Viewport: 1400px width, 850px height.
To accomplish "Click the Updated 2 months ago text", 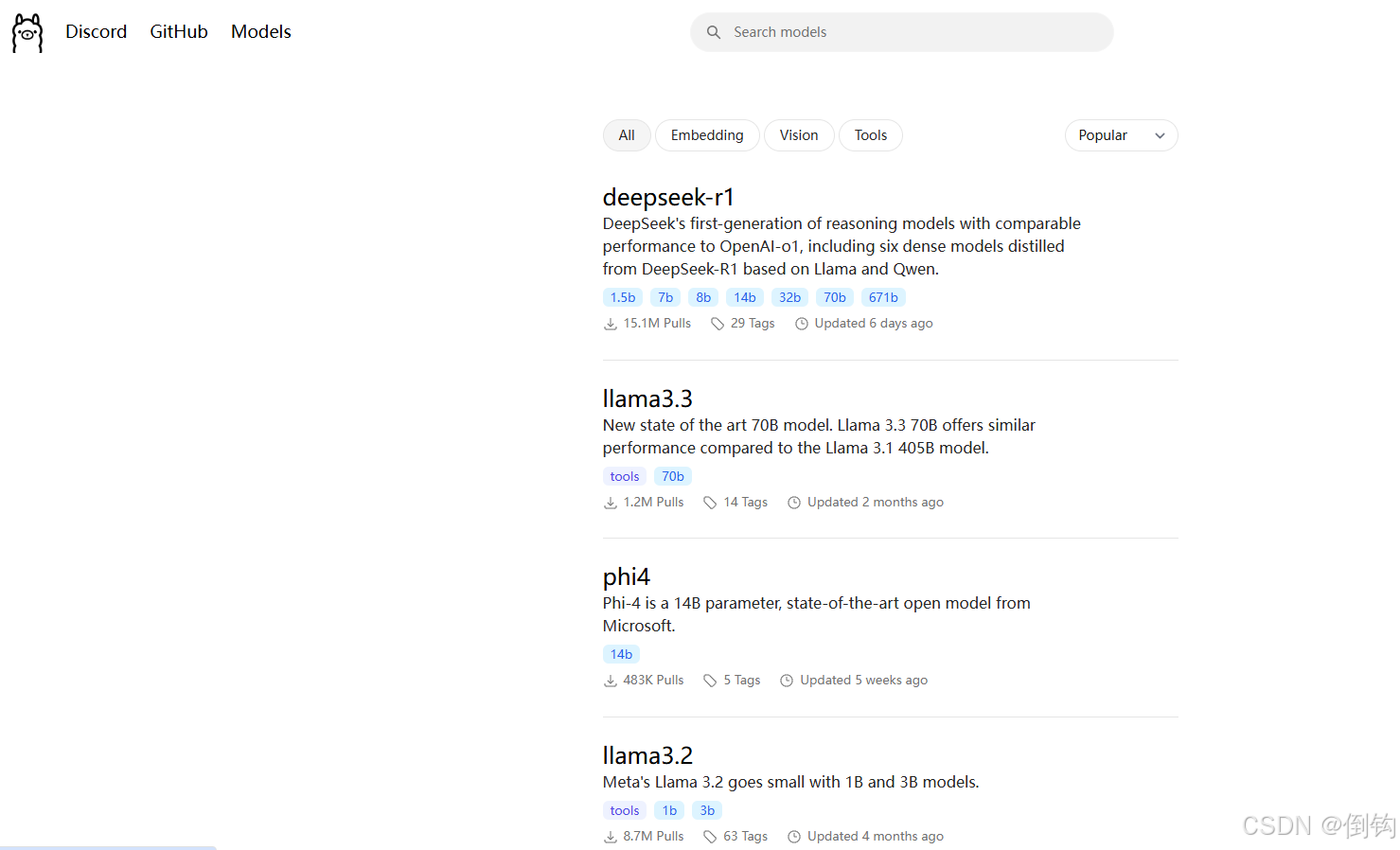I will [876, 503].
